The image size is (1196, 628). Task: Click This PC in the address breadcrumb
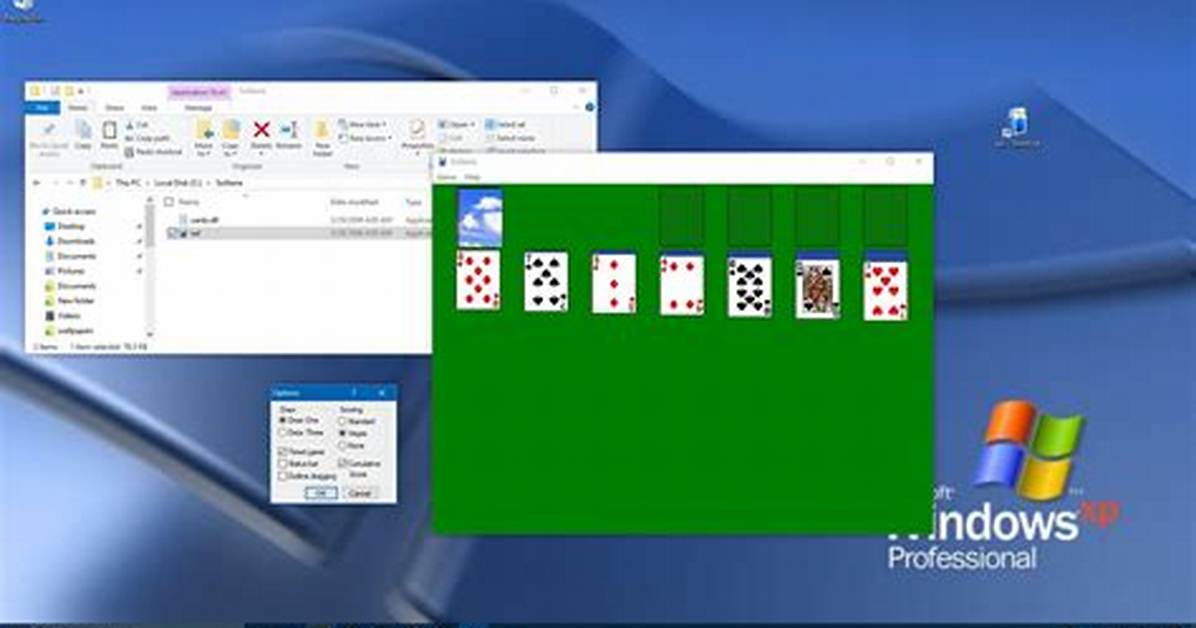coord(128,183)
